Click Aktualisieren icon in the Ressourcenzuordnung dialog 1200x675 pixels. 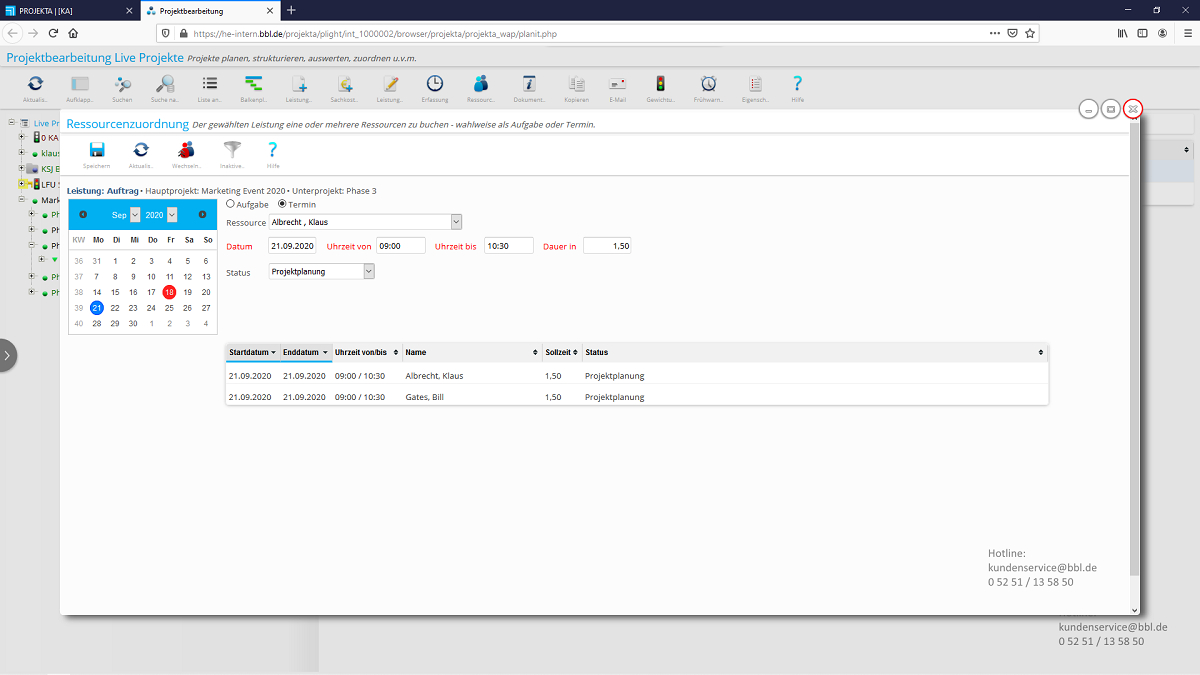click(x=141, y=150)
